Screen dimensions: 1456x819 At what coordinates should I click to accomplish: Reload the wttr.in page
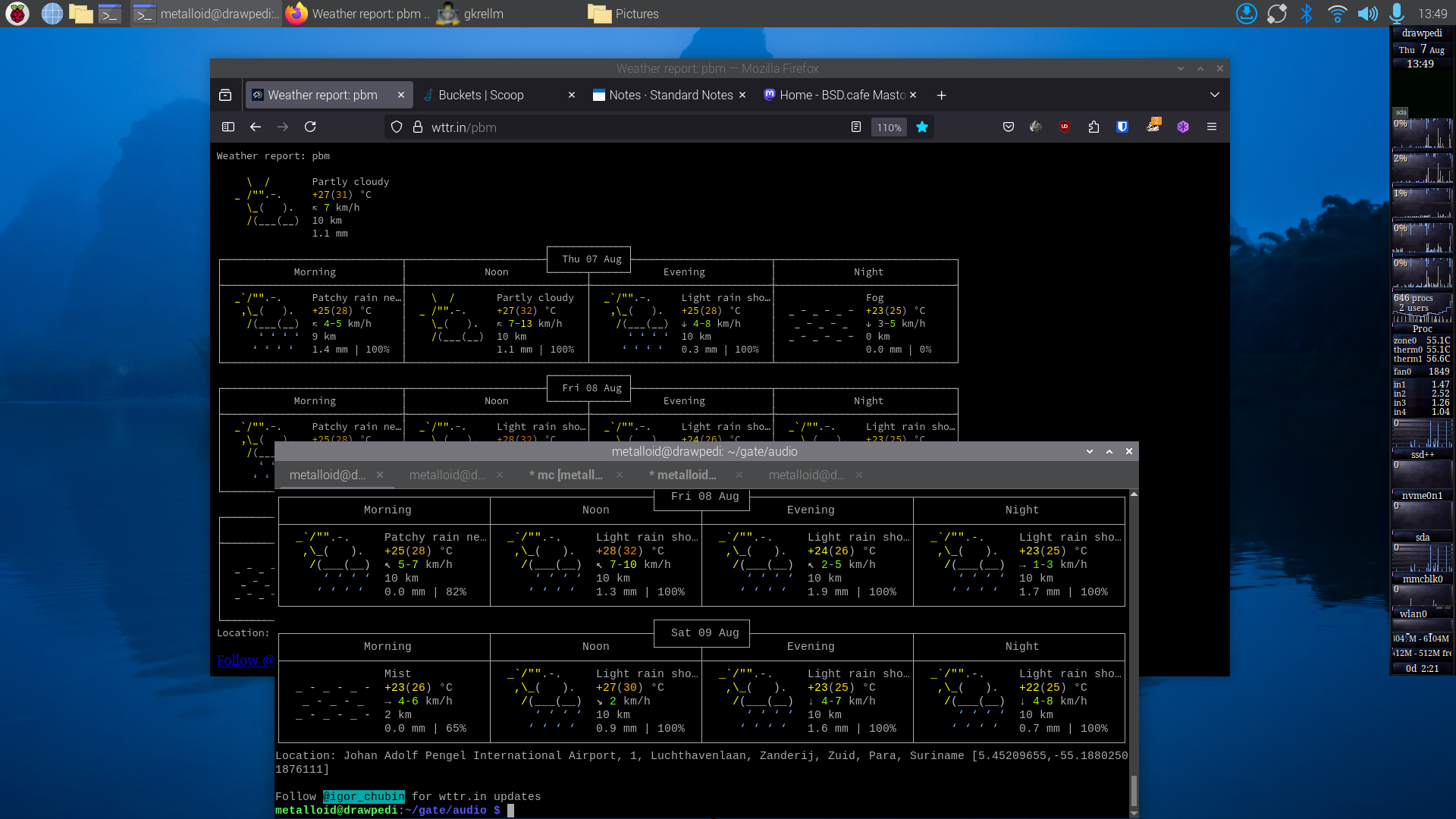click(310, 127)
